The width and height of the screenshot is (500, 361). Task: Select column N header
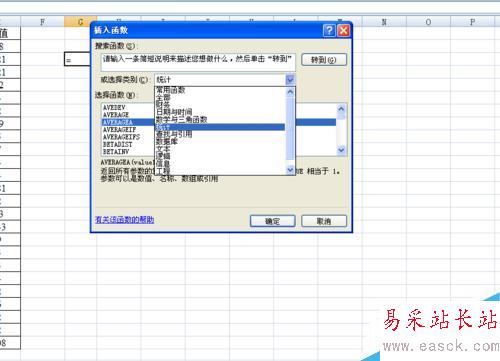[384, 22]
